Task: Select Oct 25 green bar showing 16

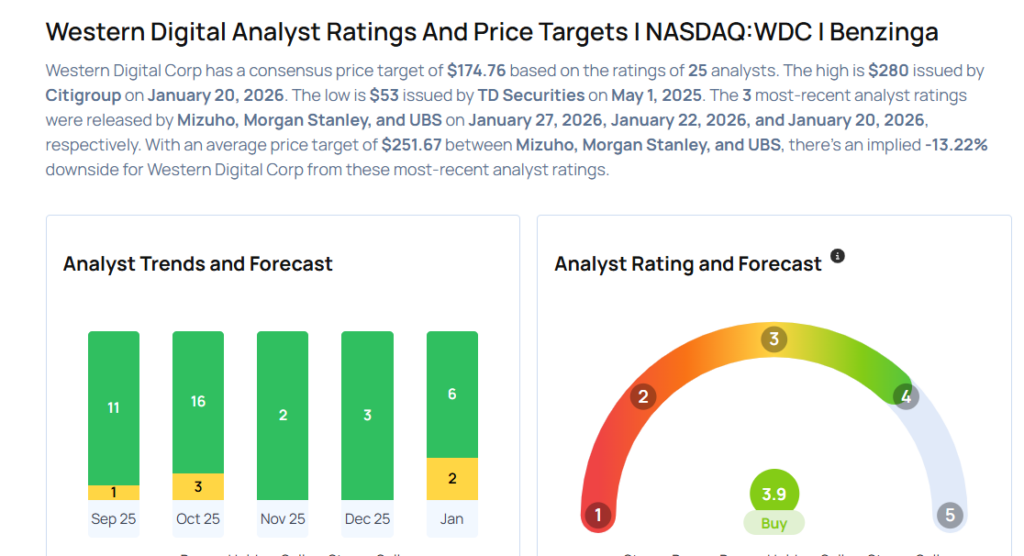Action: tap(198, 402)
